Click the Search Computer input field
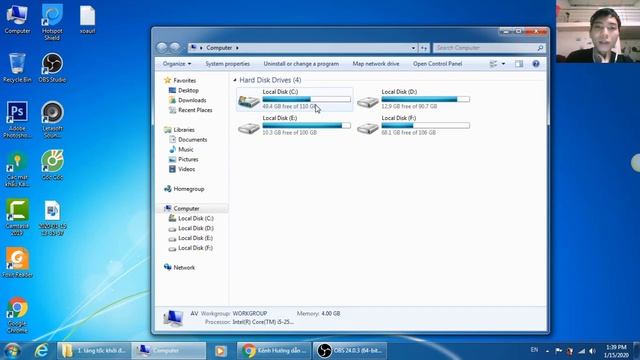Viewport: 640px width, 360px height. pyautogui.click(x=489, y=48)
